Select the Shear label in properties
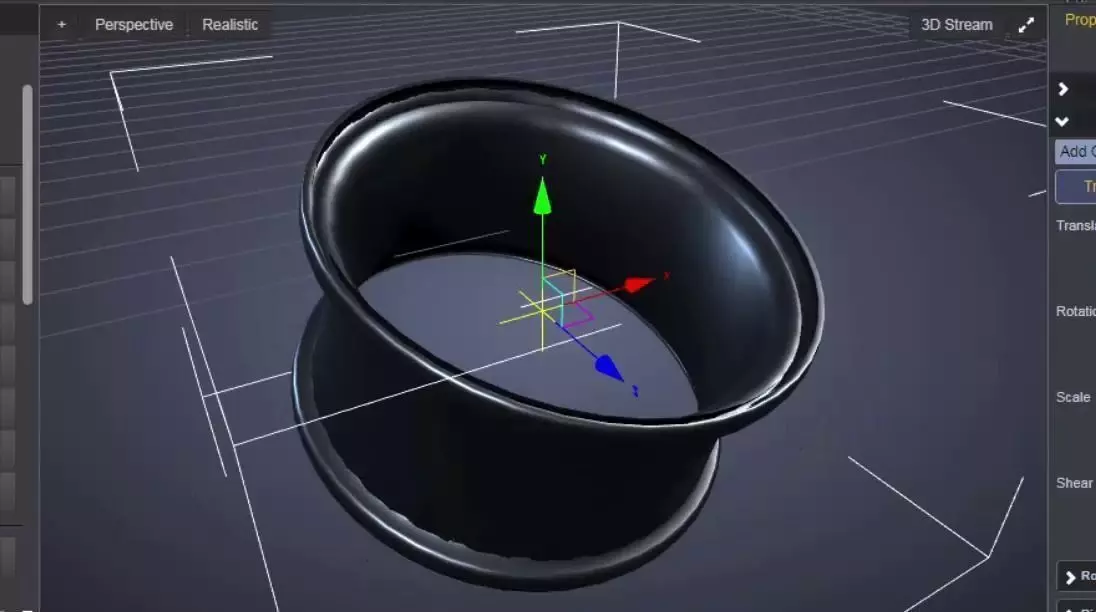 pos(1074,483)
